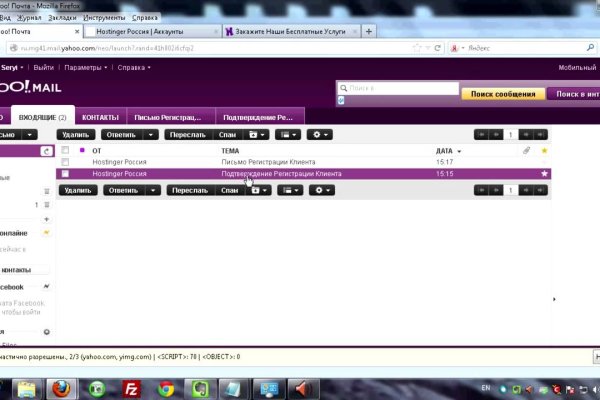The image size is (600, 400).
Task: Click the gear icon at the sidebar bottom
Action: click(47, 332)
